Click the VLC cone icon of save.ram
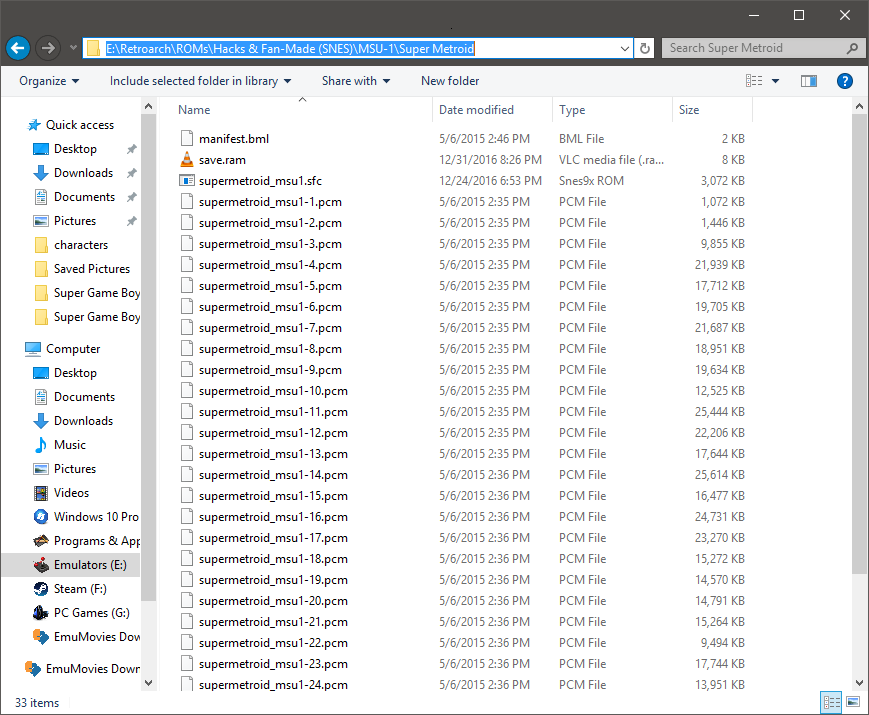The width and height of the screenshot is (869, 715). click(x=187, y=160)
